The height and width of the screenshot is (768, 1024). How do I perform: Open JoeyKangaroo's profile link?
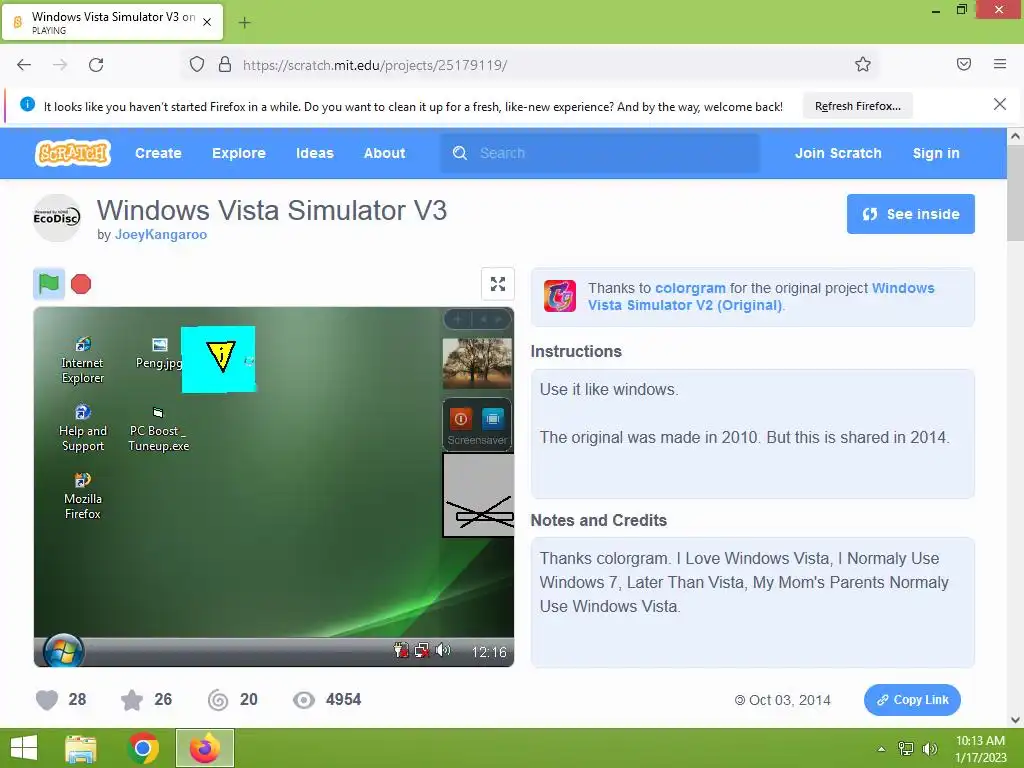(161, 234)
